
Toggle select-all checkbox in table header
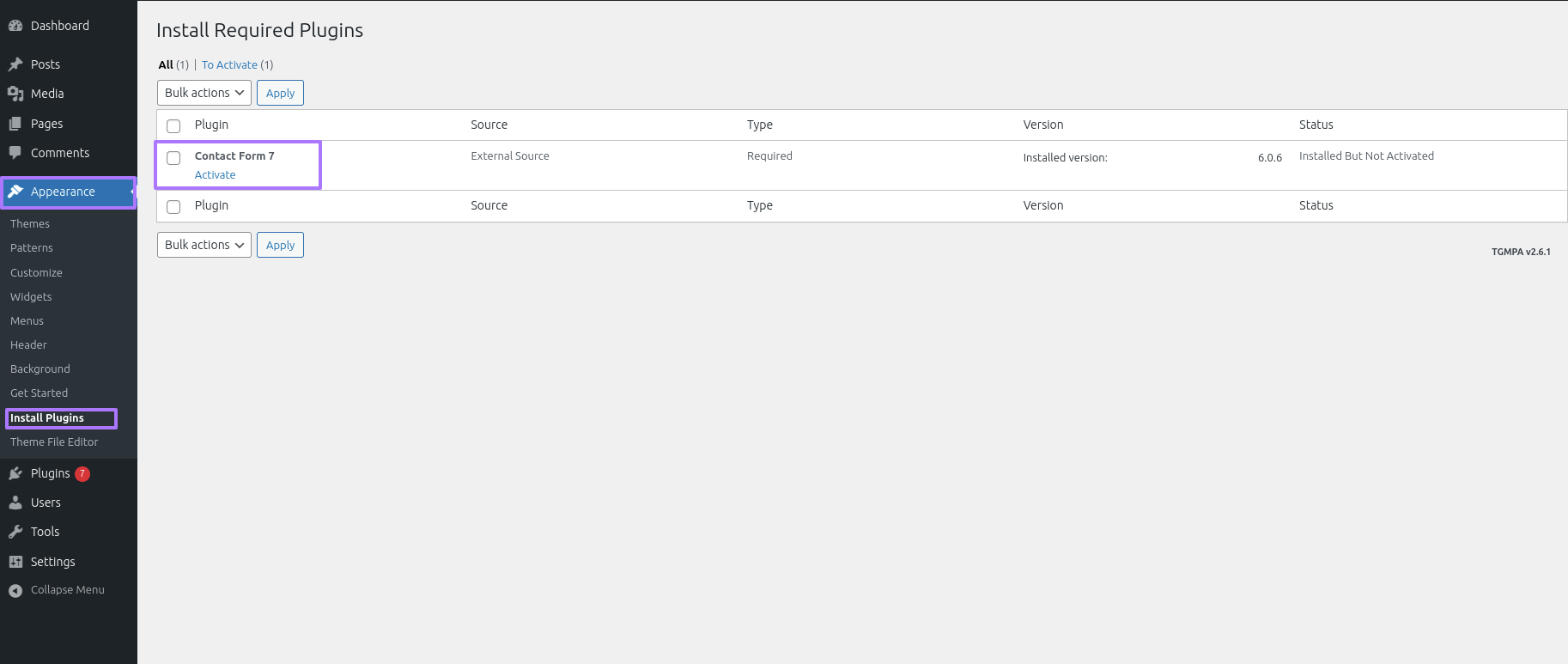tap(173, 126)
